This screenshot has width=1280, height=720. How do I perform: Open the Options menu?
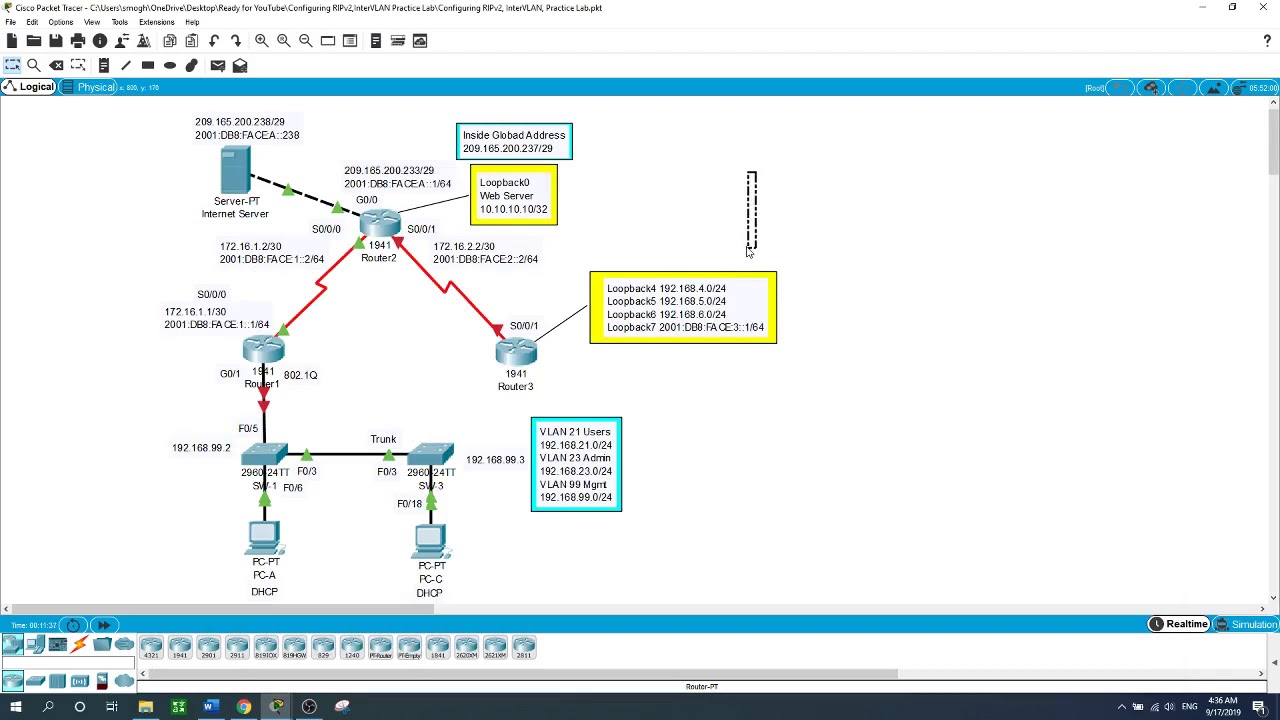(60, 22)
